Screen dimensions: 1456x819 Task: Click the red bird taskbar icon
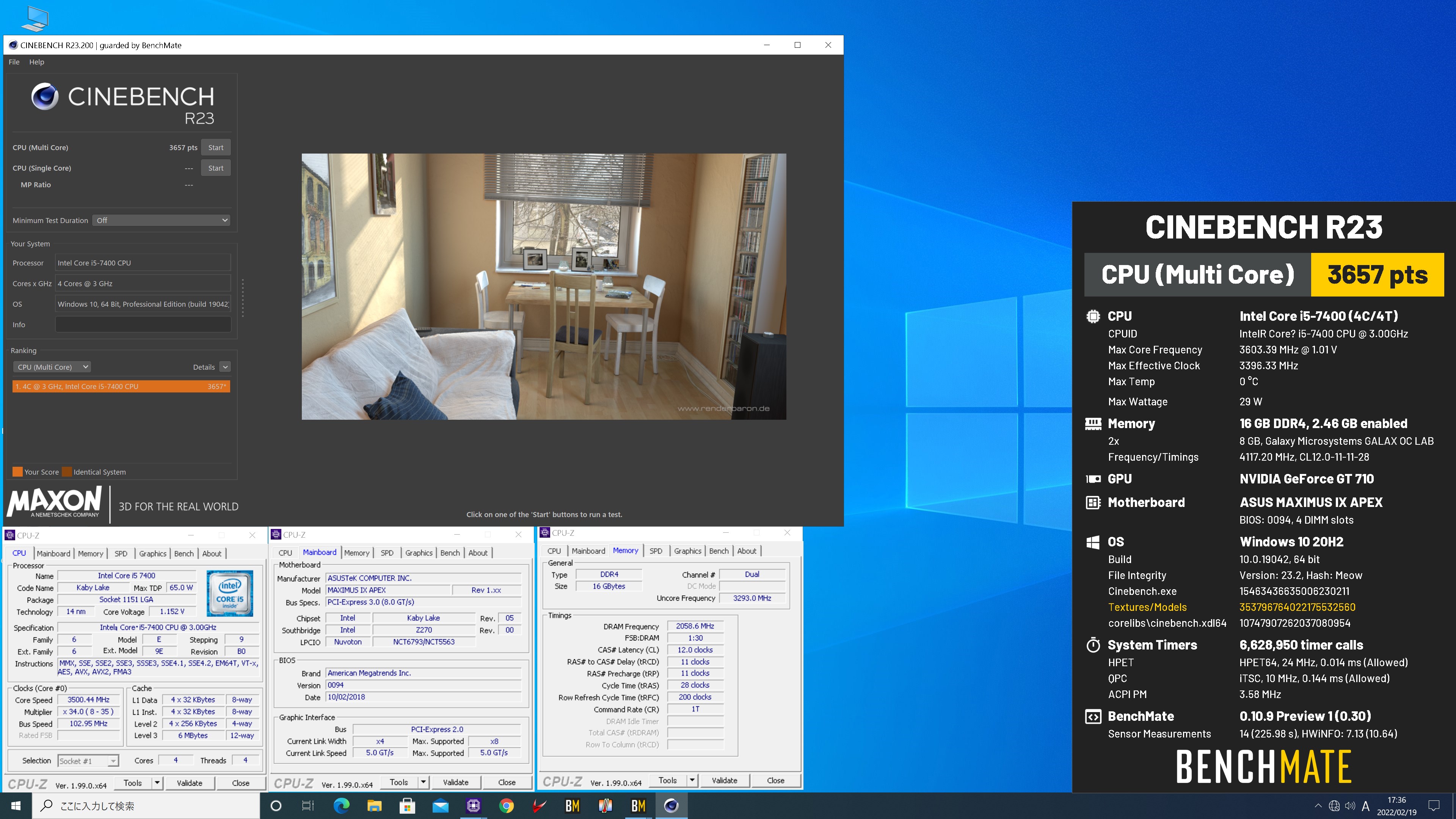tap(539, 805)
